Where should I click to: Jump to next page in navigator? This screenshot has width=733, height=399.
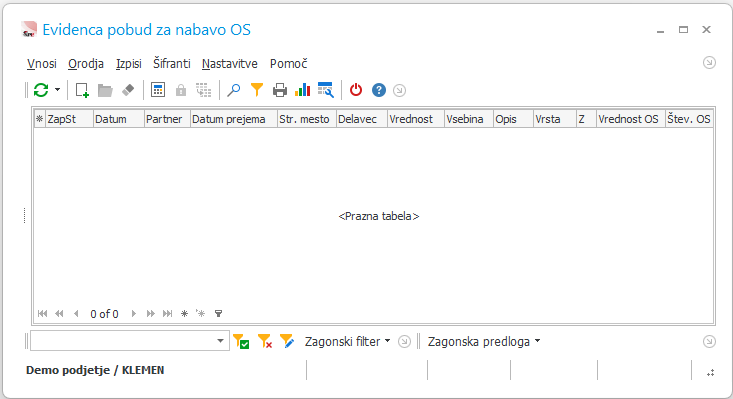pyautogui.click(x=151, y=314)
